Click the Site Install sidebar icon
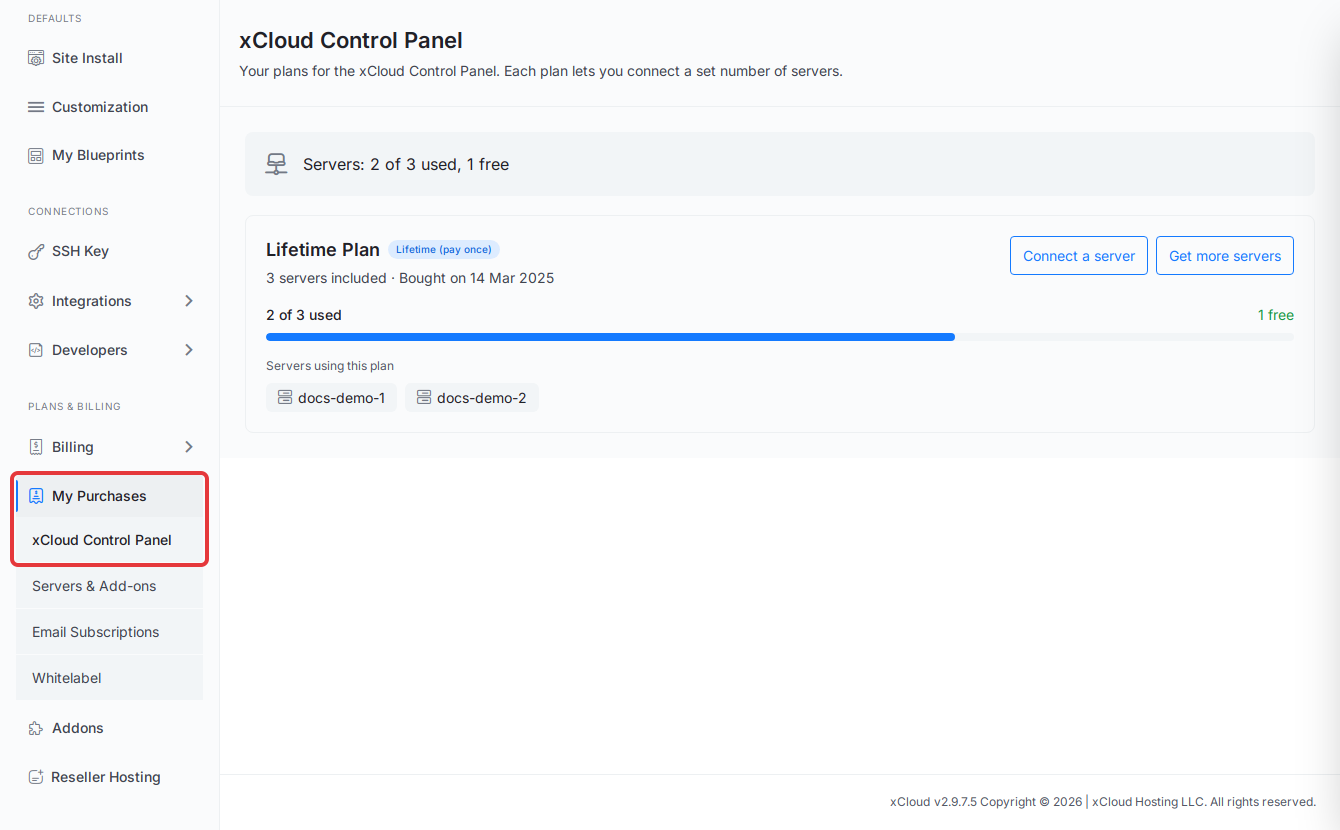 [x=36, y=58]
